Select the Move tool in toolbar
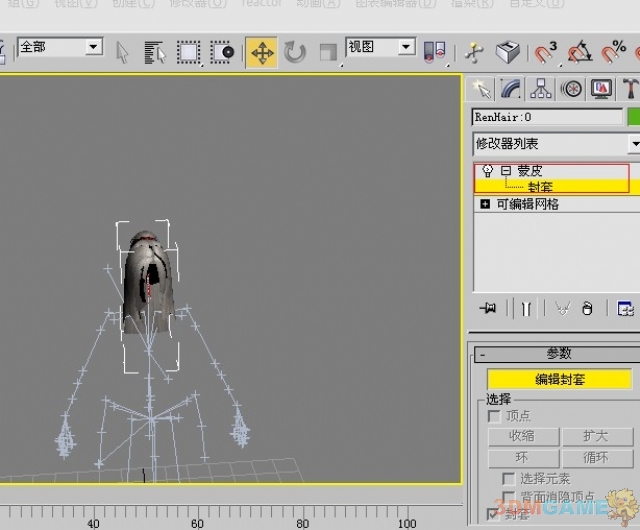Viewport: 640px width, 530px height. click(262, 52)
